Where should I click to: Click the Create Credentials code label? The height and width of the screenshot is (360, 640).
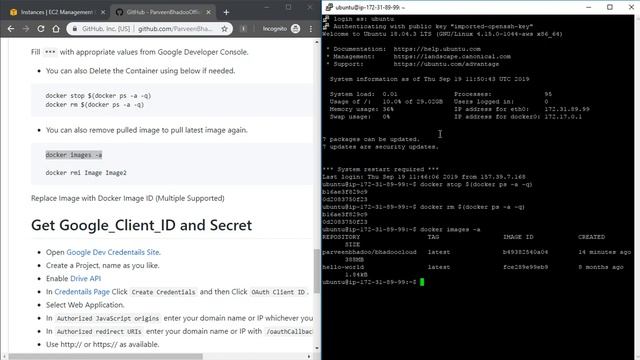click(x=163, y=292)
